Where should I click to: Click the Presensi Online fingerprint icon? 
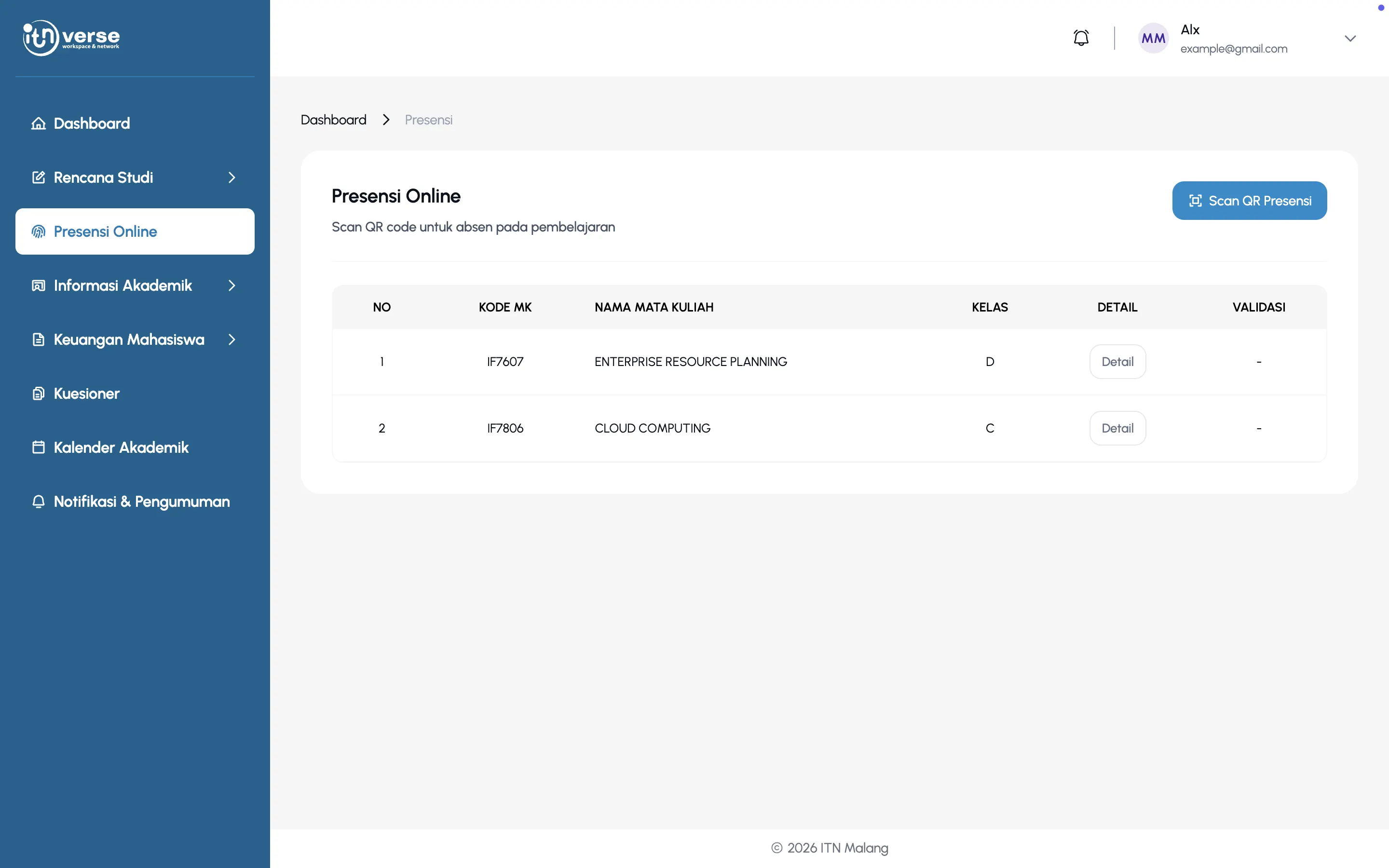pyautogui.click(x=39, y=231)
